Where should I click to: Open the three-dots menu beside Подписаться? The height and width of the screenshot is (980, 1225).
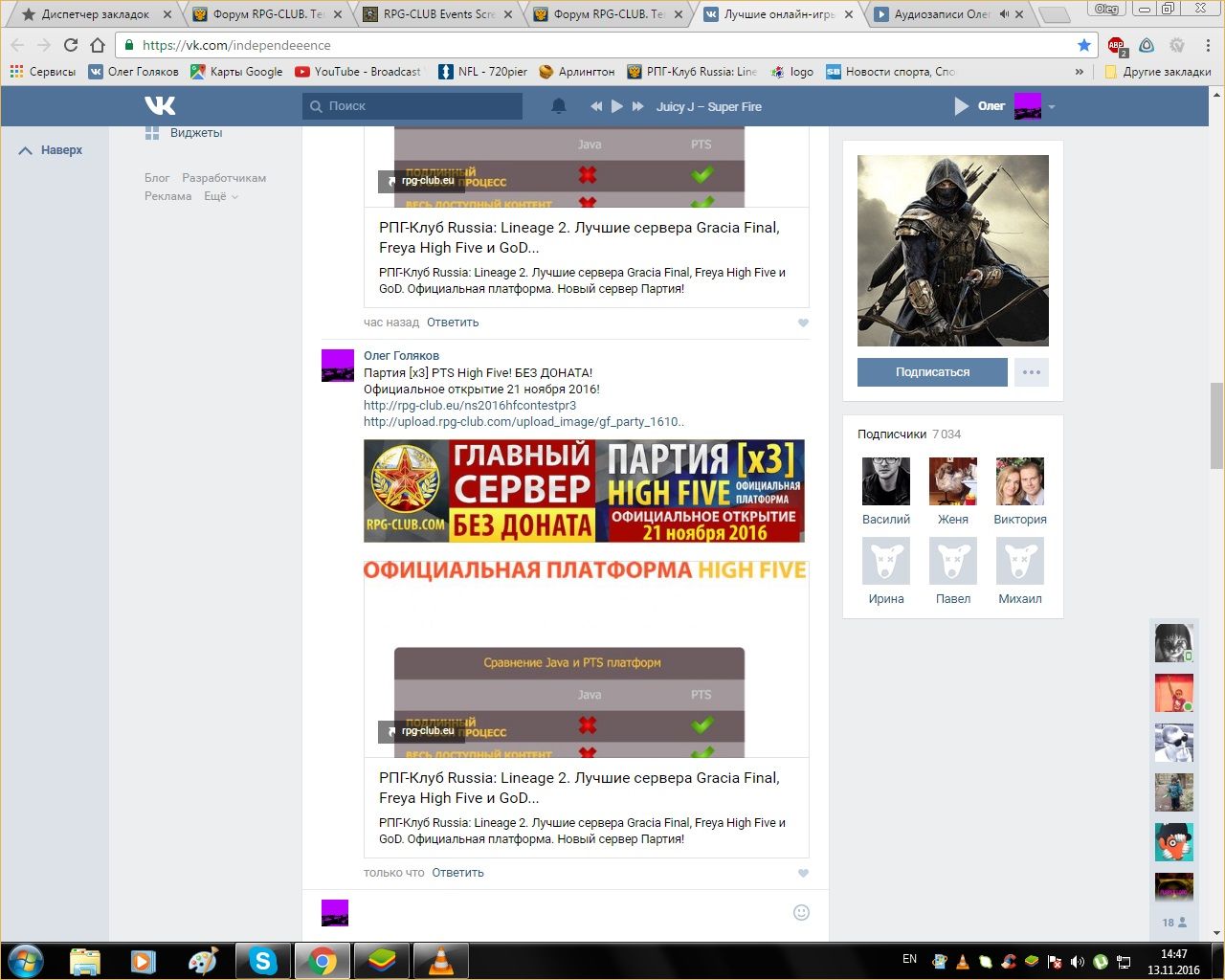pyautogui.click(x=1031, y=372)
